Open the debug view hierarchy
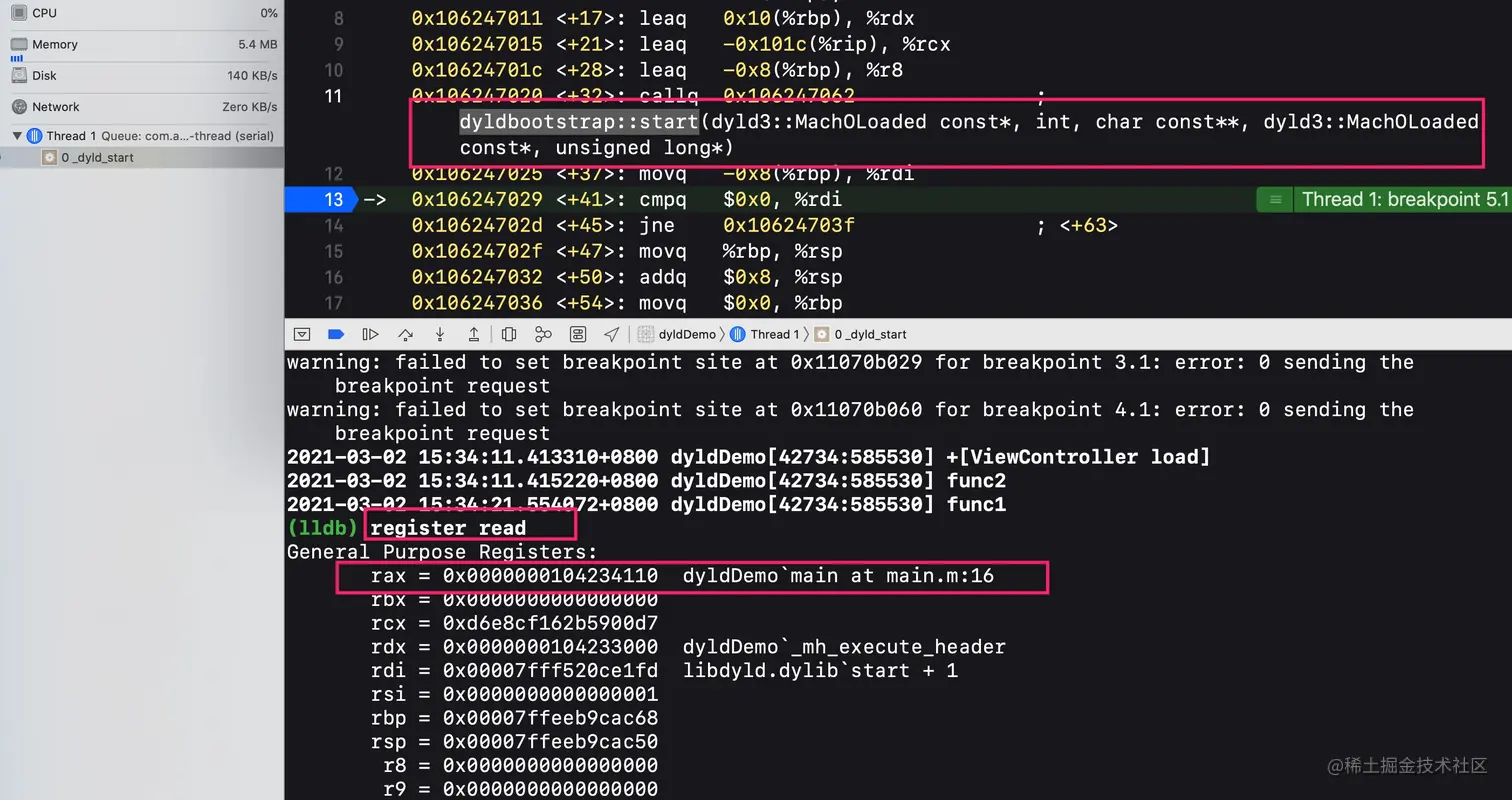This screenshot has width=1512, height=800. (x=509, y=334)
